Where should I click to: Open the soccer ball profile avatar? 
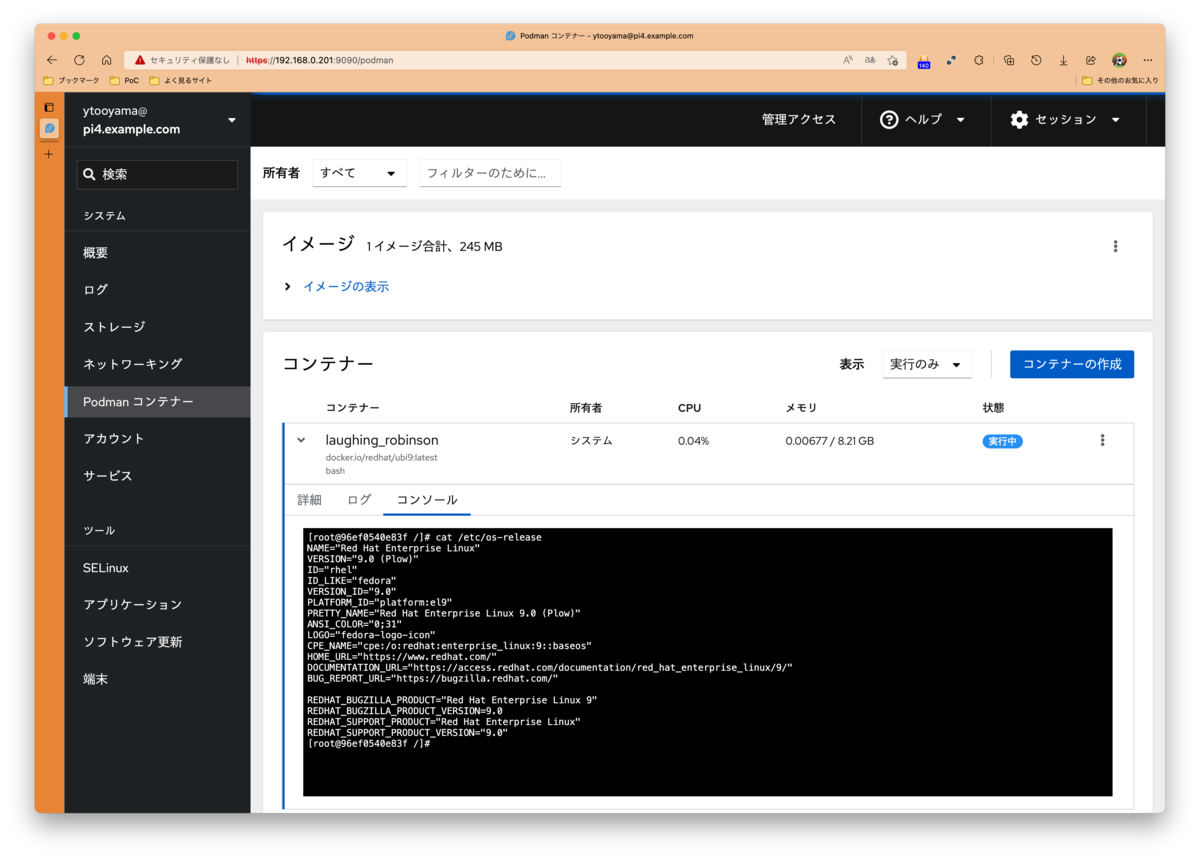point(1119,60)
